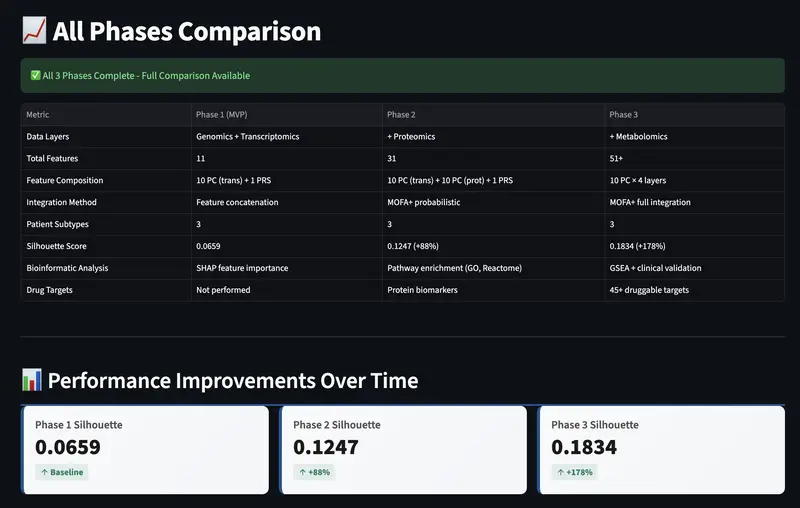Click the '+178%' delta badge
This screenshot has height=508, width=800.
[x=574, y=472]
